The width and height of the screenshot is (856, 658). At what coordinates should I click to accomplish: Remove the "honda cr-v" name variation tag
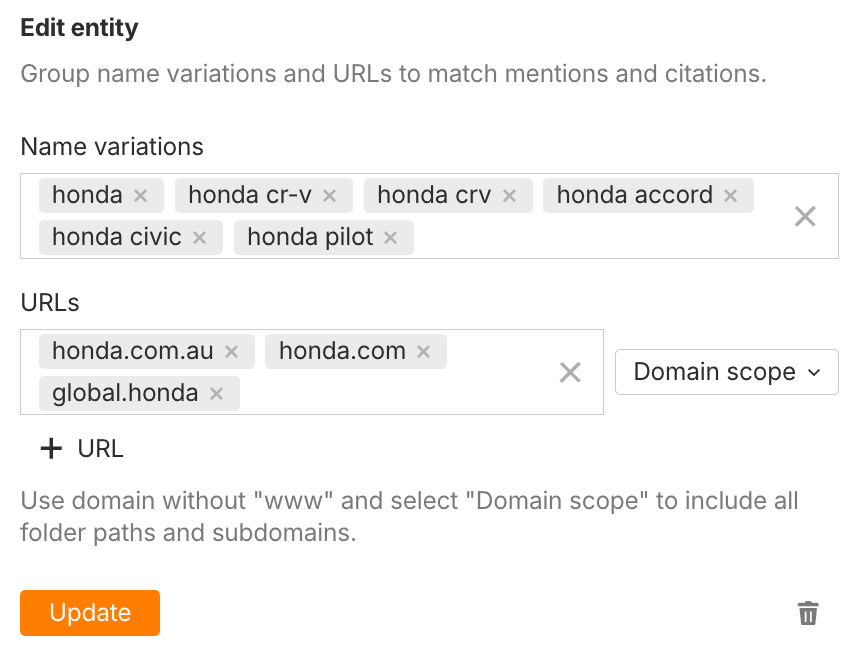(x=328, y=195)
